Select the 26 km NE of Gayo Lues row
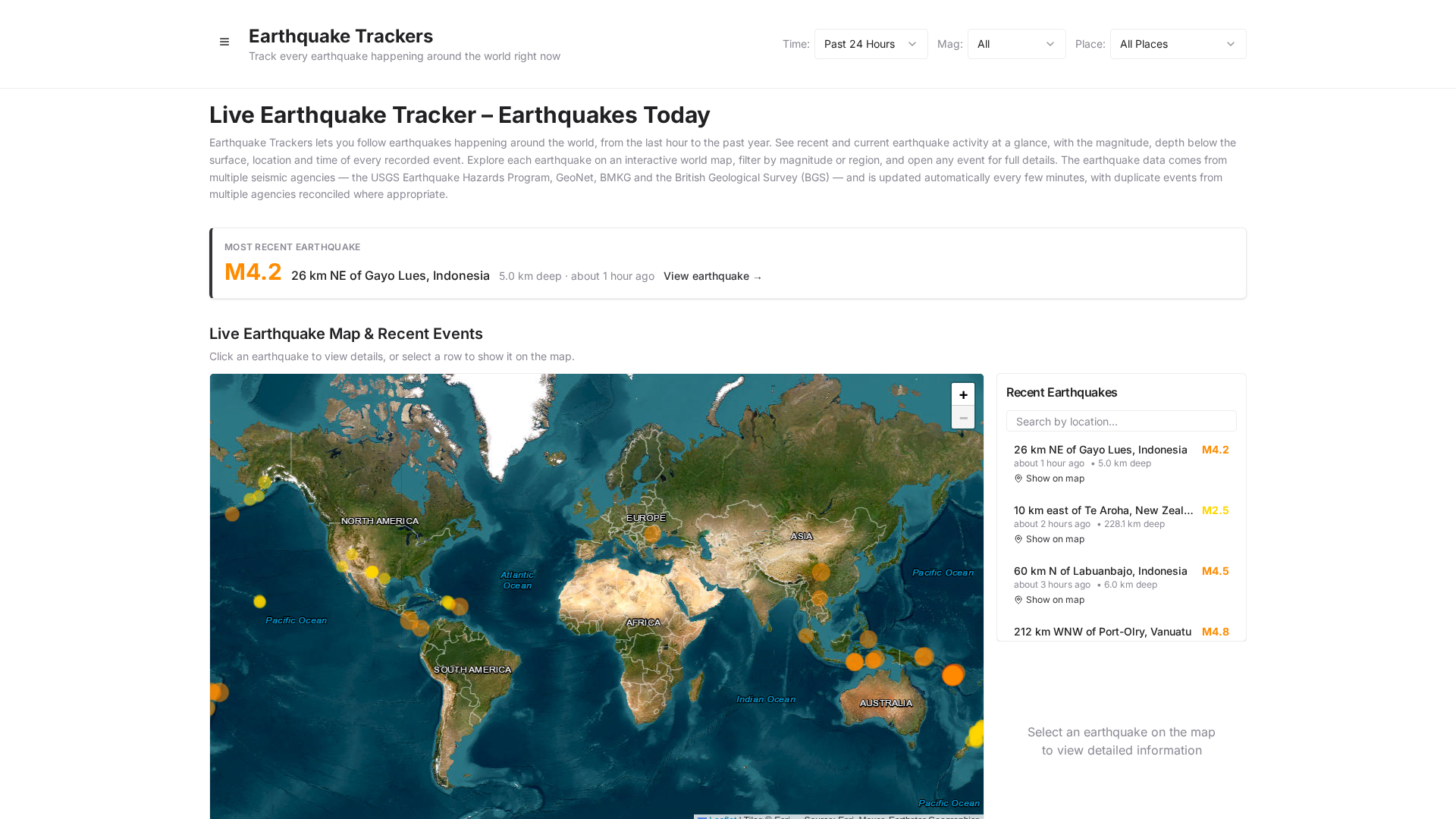The width and height of the screenshot is (1456, 819). (1121, 463)
